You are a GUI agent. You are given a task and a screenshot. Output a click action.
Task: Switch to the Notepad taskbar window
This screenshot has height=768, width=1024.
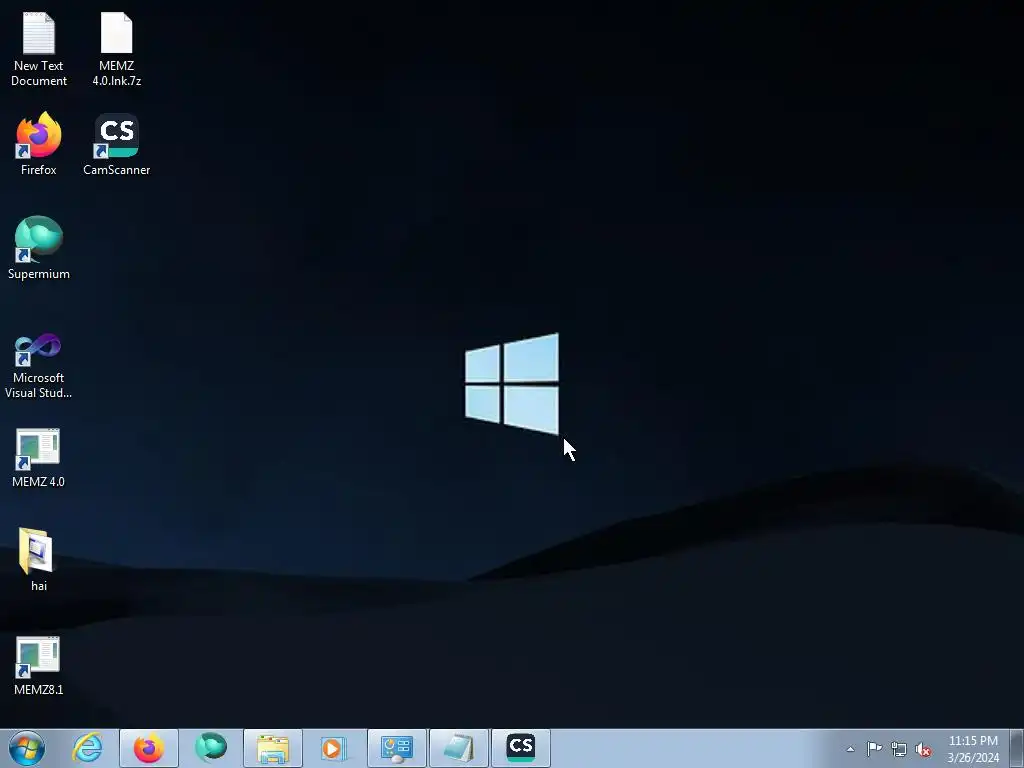click(x=459, y=748)
